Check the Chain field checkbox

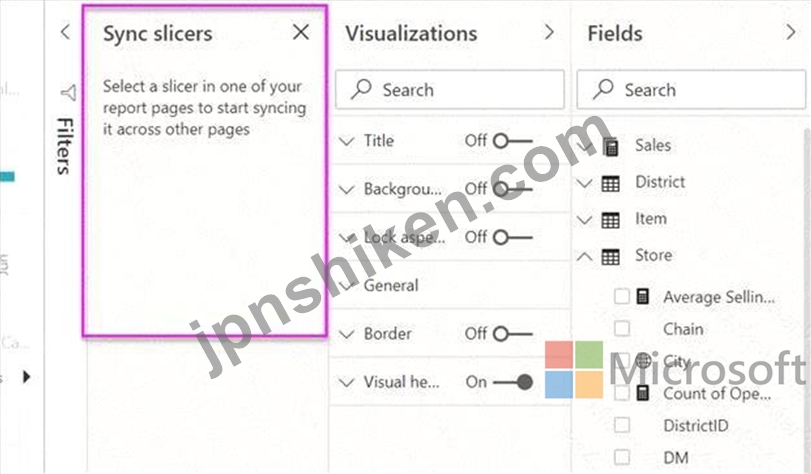[622, 329]
